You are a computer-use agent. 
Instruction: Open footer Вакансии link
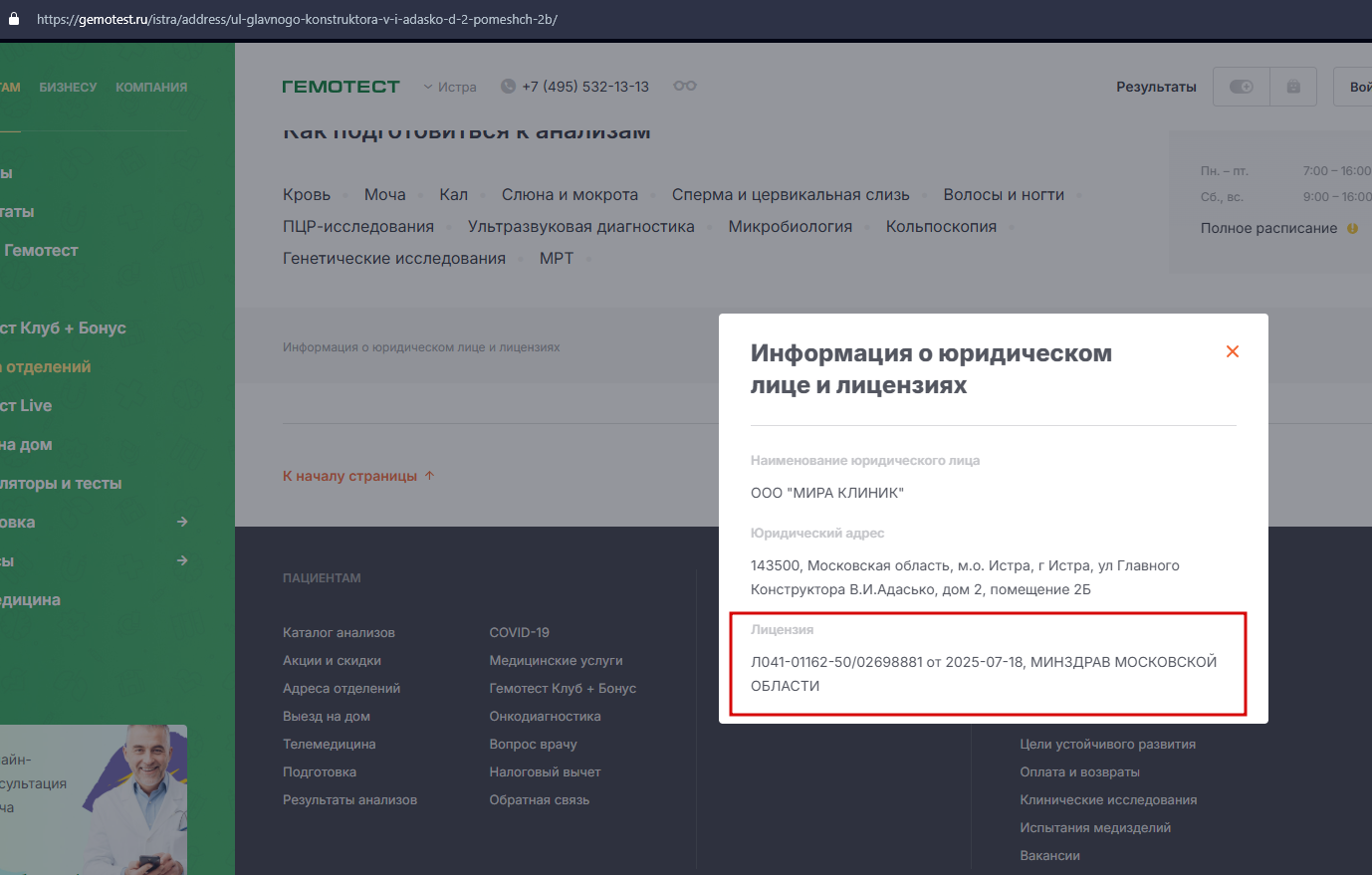click(x=1049, y=855)
